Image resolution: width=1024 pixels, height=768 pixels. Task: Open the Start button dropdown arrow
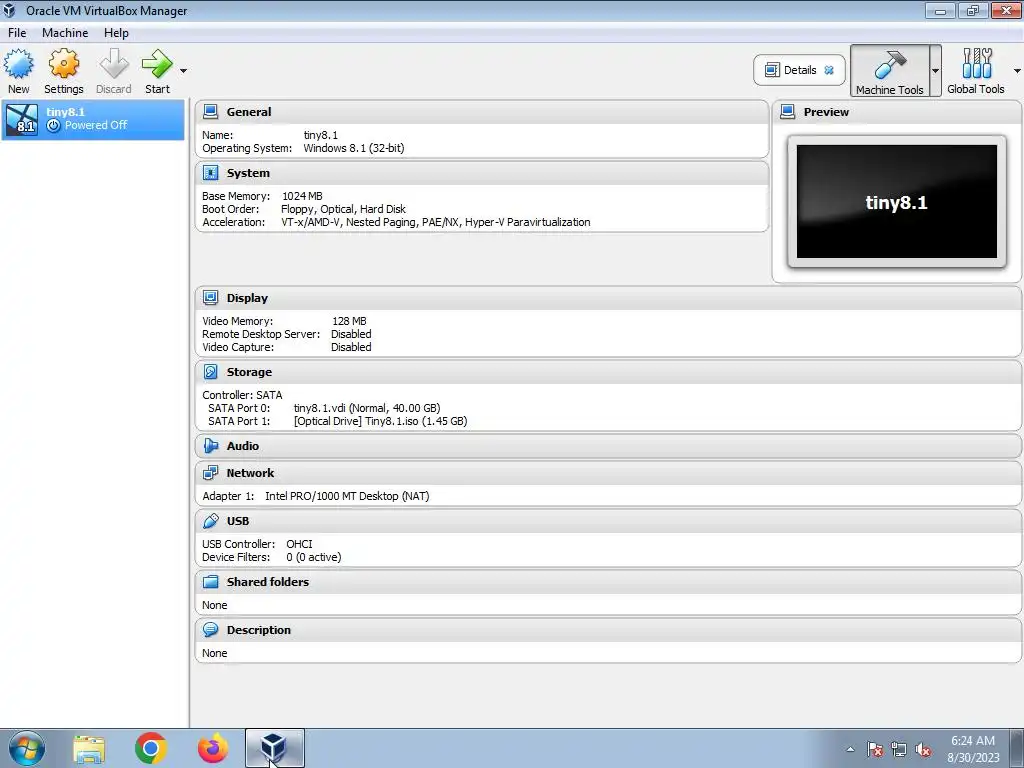click(184, 71)
